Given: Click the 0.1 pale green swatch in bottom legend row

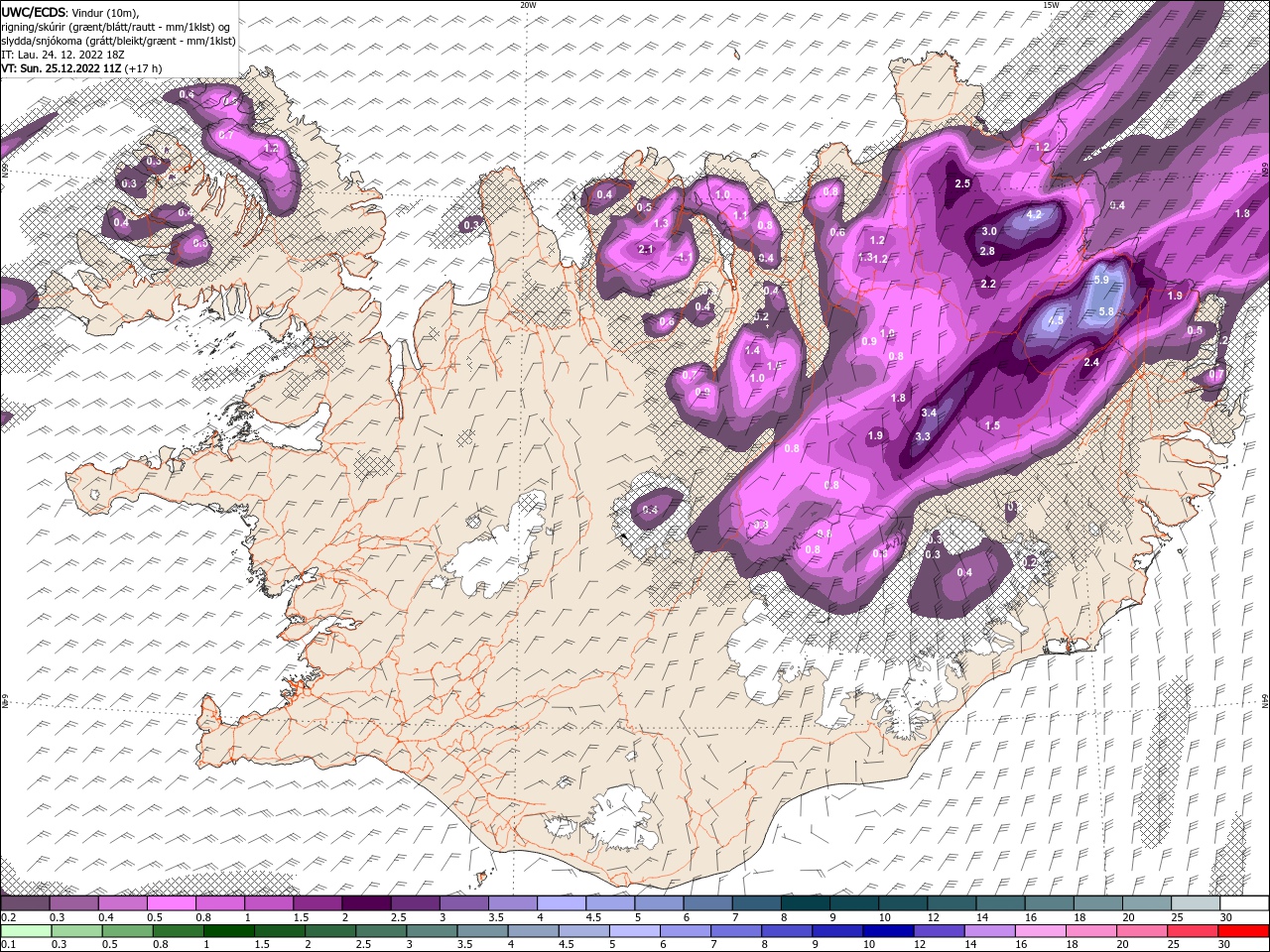Looking at the screenshot, I should tap(26, 931).
